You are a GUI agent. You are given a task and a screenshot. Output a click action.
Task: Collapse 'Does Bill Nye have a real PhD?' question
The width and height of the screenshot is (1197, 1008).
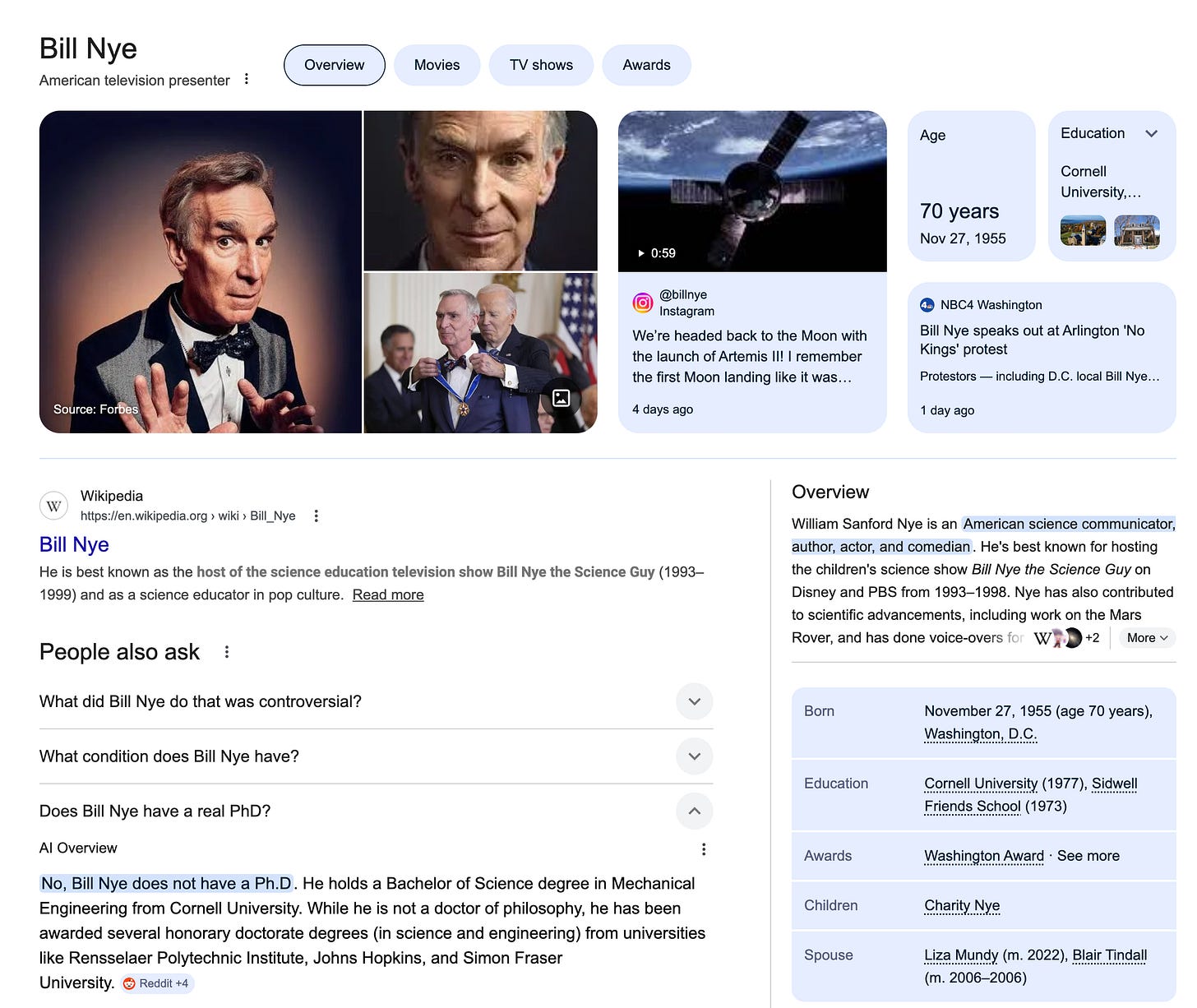pos(695,811)
